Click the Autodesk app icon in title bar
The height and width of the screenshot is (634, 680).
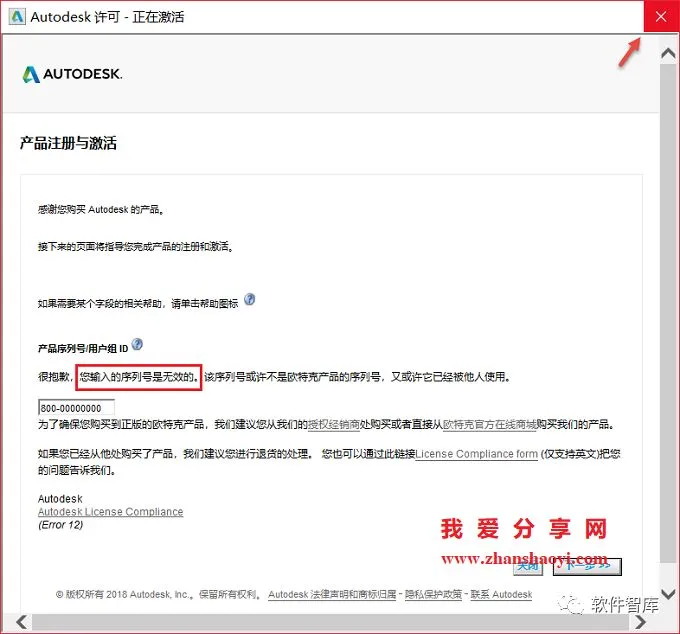[17, 17]
